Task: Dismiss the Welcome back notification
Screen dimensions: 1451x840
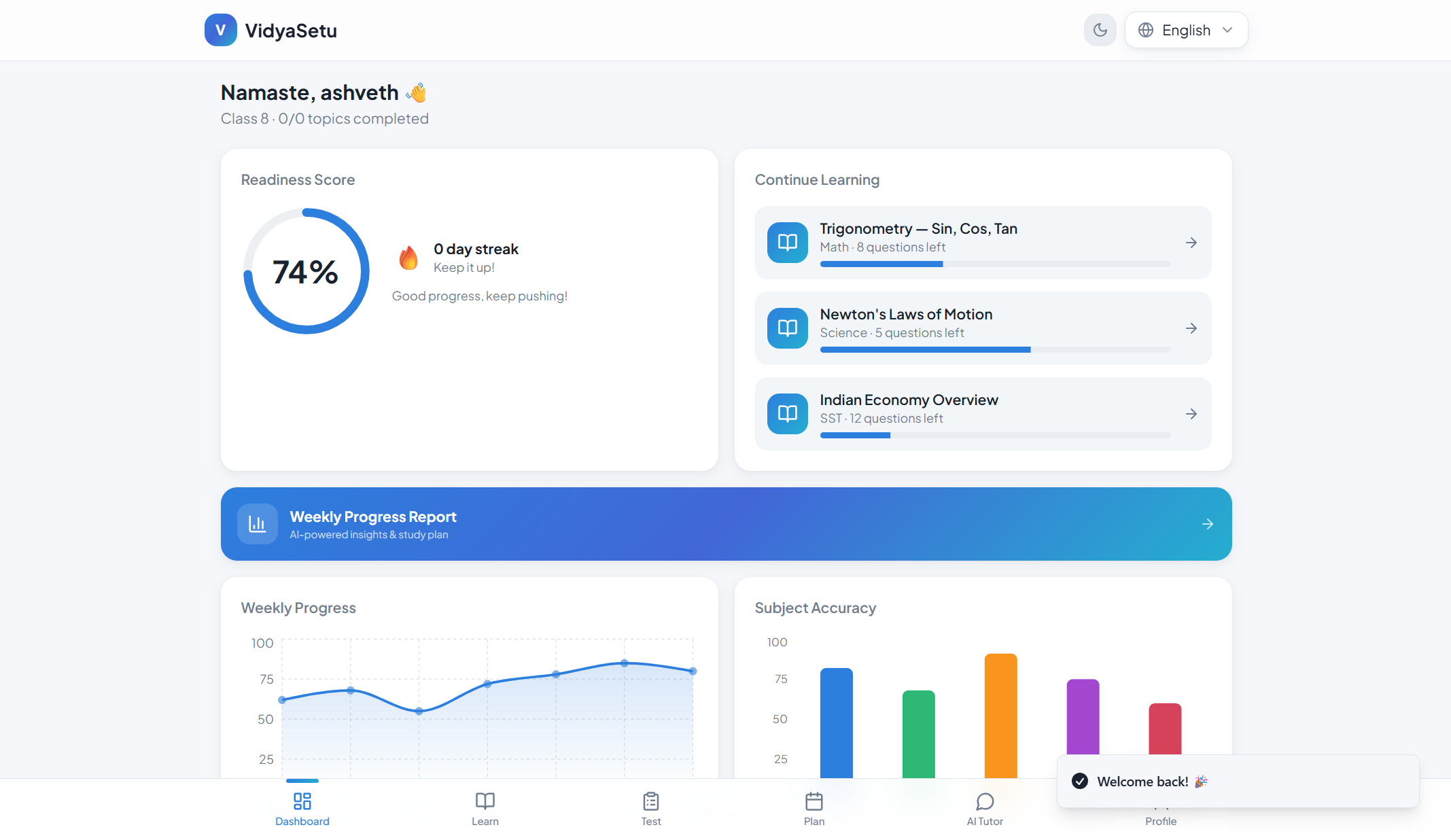Action: (1237, 782)
